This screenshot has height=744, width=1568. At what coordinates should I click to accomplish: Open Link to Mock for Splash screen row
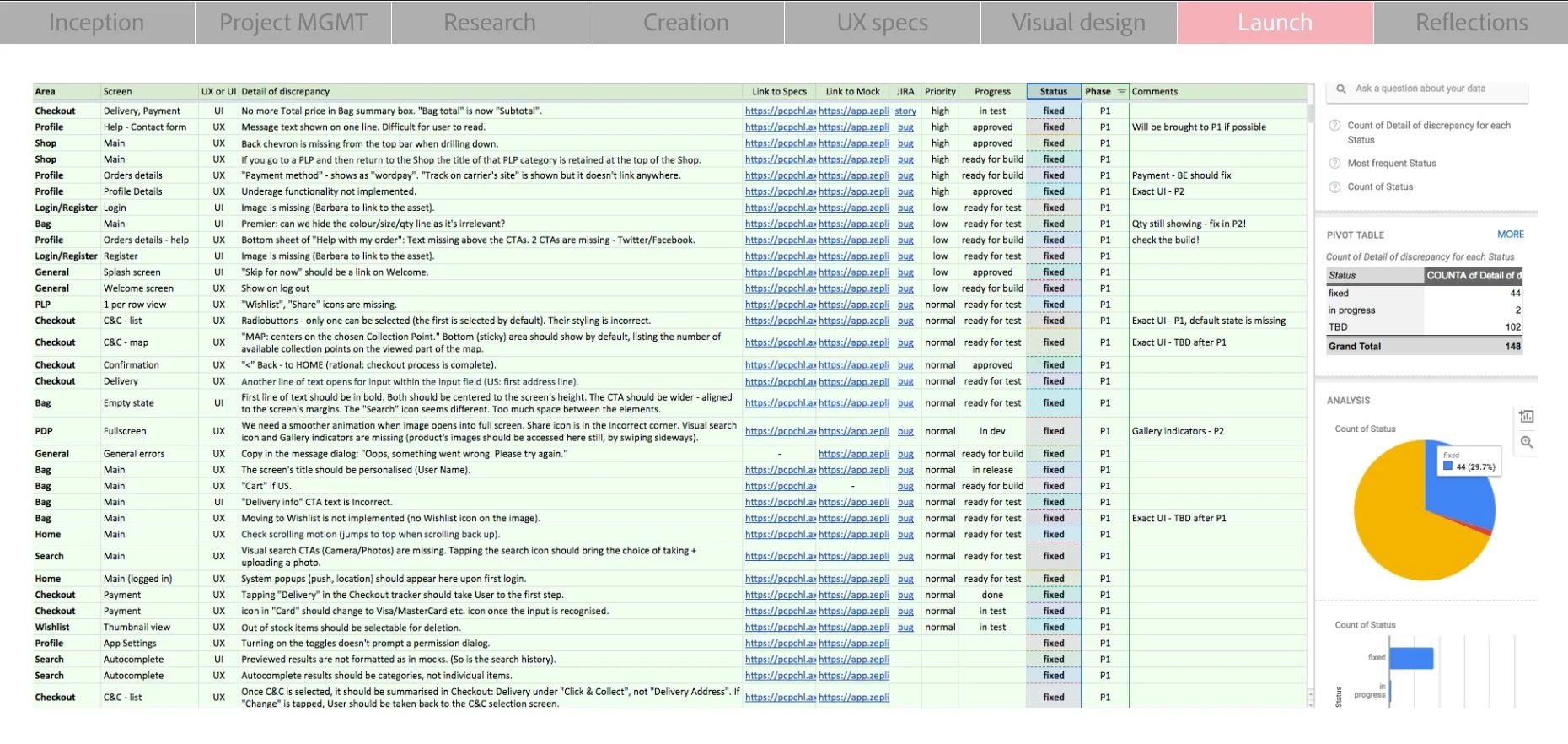pyautogui.click(x=854, y=272)
